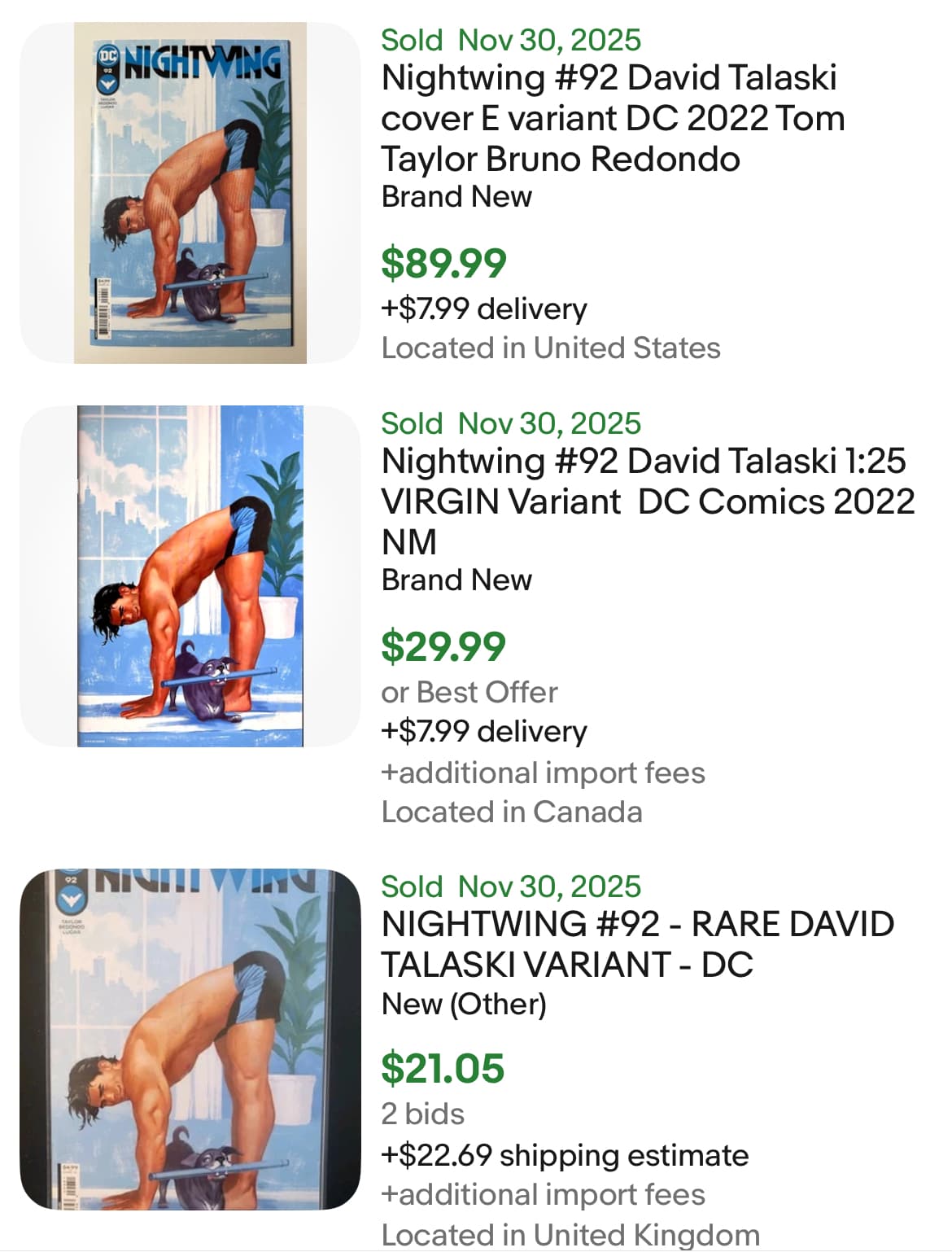Screen dimensions: 952x1252
Task: Click the '+$22.69 shipping estimate' text
Action: [x=565, y=1155]
